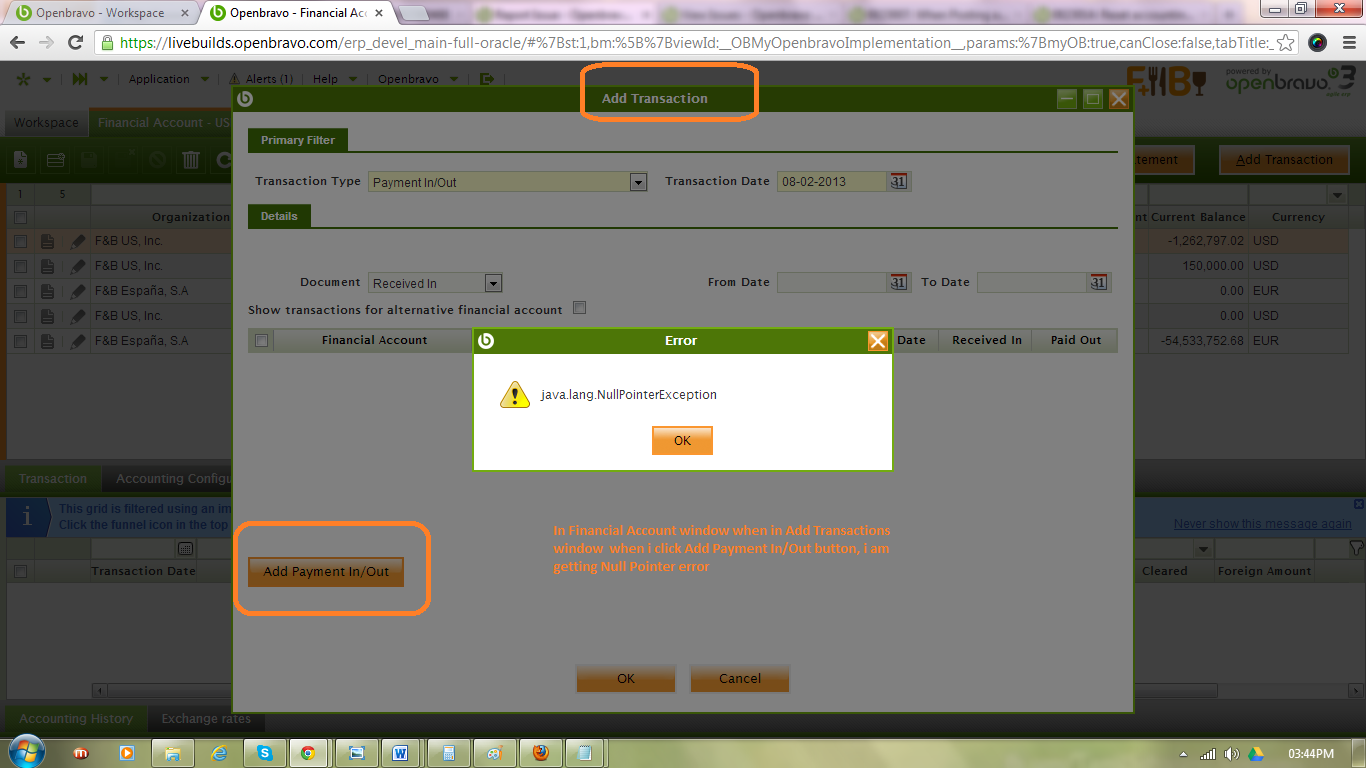Bookmark this page with the star icon
This screenshot has width=1366, height=768.
pos(1287,43)
